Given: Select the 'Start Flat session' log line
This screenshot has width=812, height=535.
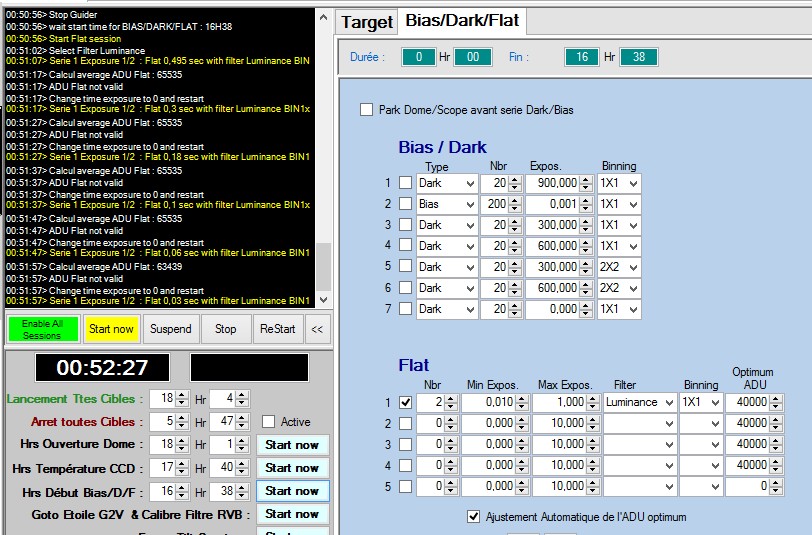Looking at the screenshot, I should pos(64,39).
